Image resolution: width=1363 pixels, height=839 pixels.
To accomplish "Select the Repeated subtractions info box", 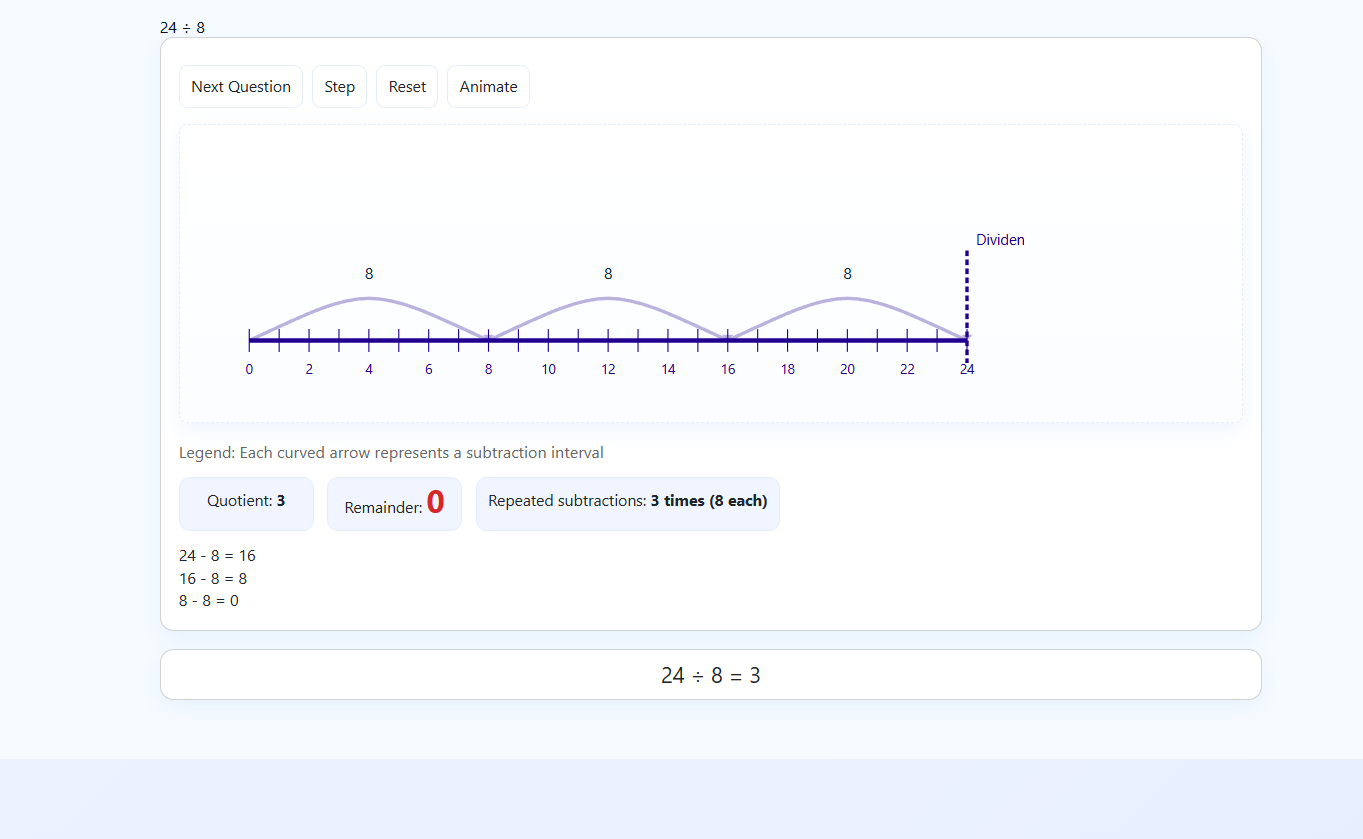I will (627, 502).
